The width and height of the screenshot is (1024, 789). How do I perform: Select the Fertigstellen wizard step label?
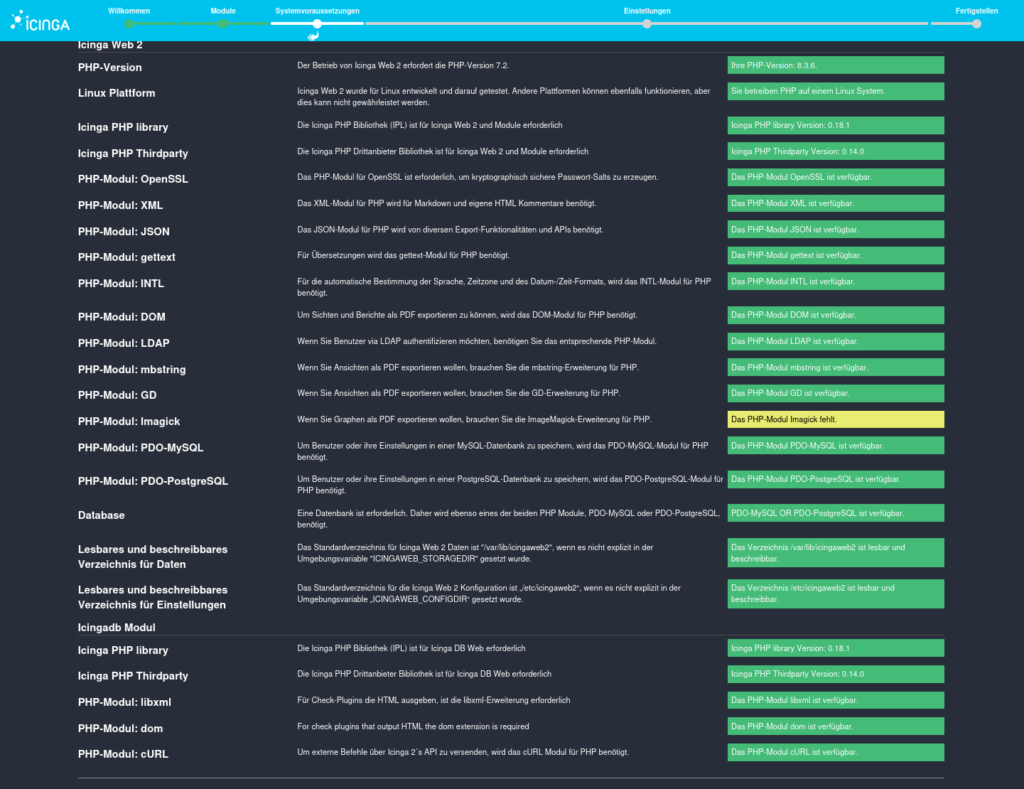pos(976,10)
